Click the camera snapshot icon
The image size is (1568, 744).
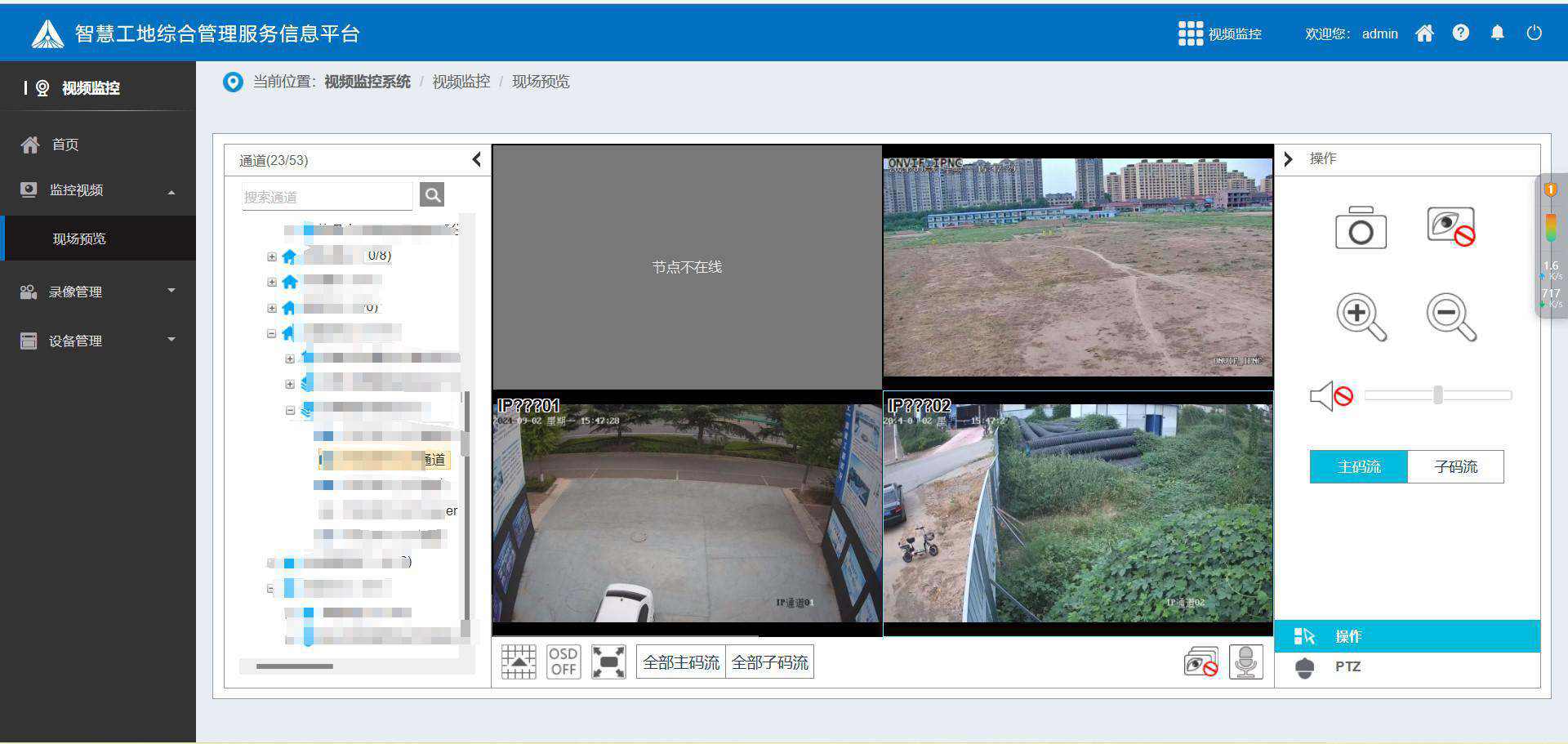click(1360, 228)
